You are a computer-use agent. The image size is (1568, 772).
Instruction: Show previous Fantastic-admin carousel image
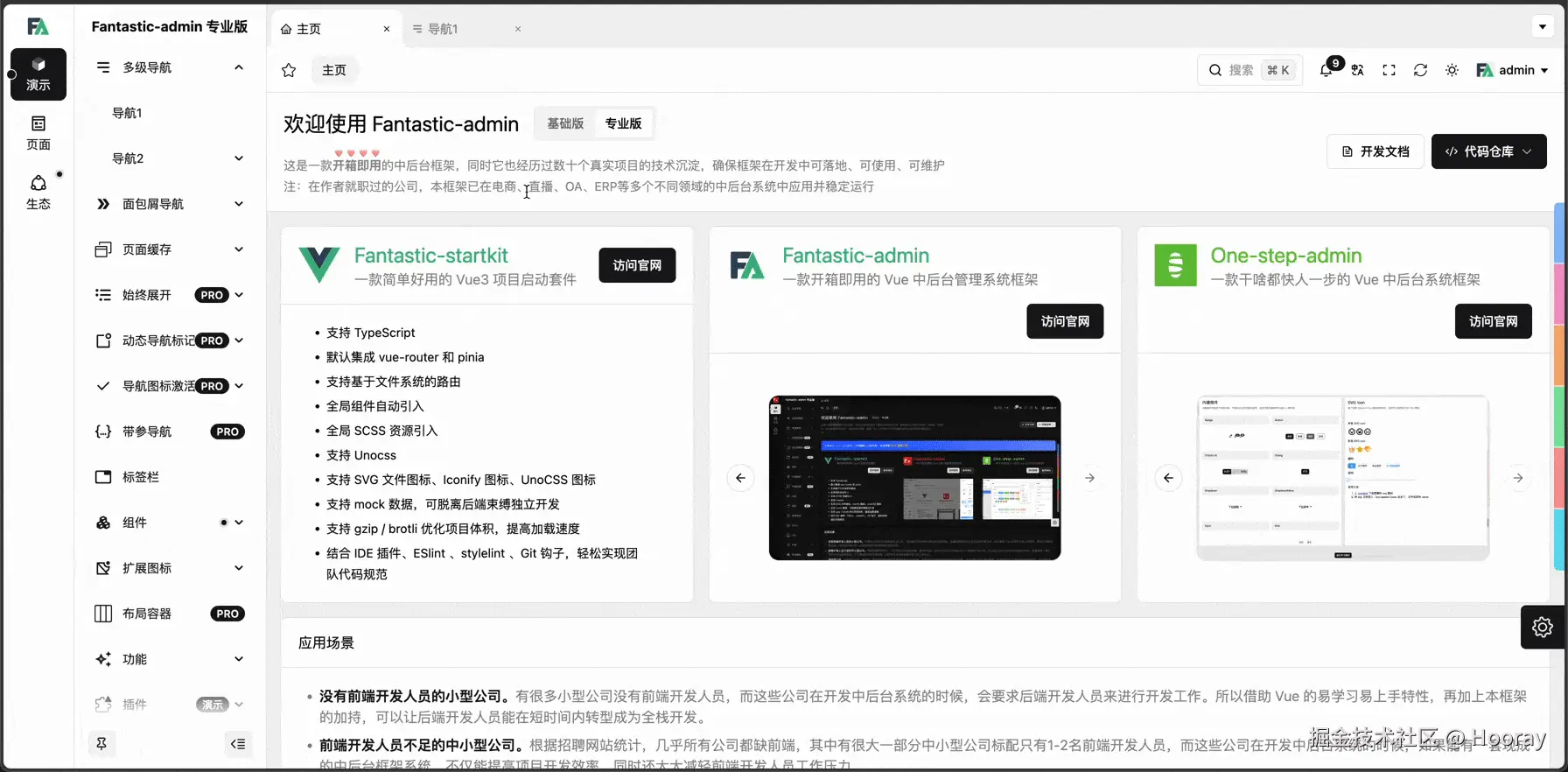coord(740,478)
